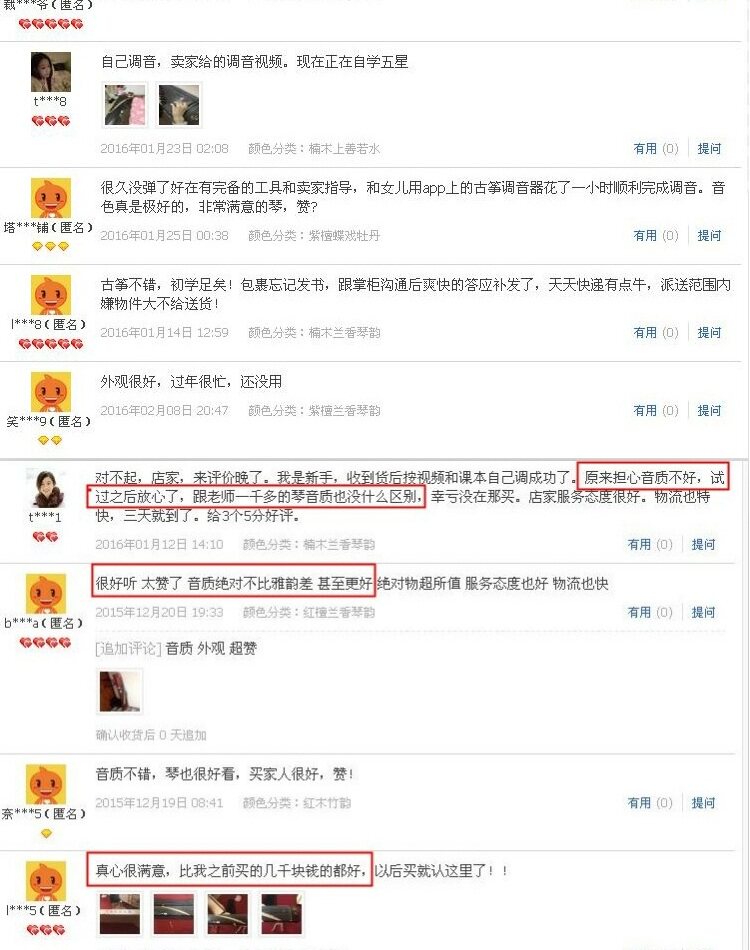Image resolution: width=750 pixels, height=950 pixels.
Task: View photo in b***a's follow-up review
Action: [x=120, y=691]
